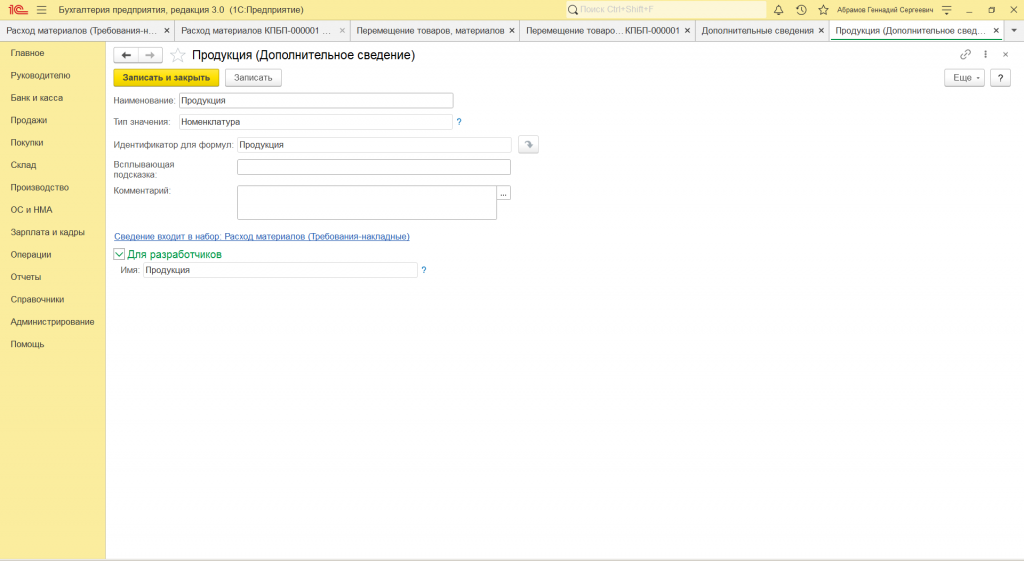Open favorites star in title bar
The width and height of the screenshot is (1024, 561).
click(824, 10)
